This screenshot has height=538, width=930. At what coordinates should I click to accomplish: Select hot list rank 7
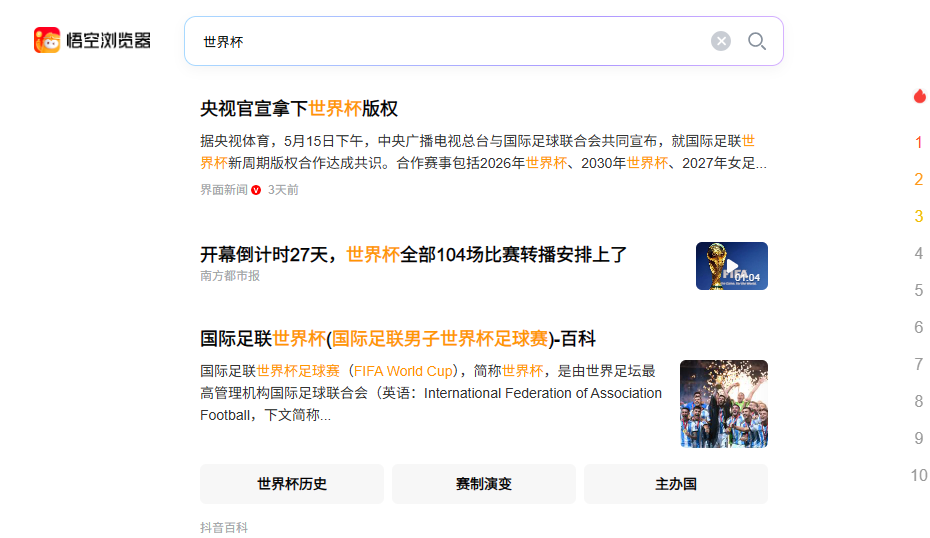click(919, 364)
